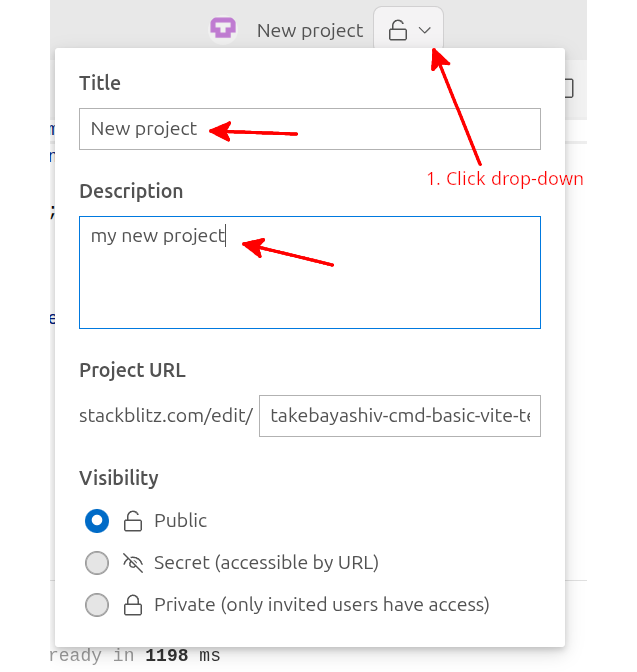
Task: Click 'Secret (accessible by URL)' label
Action: [266, 563]
